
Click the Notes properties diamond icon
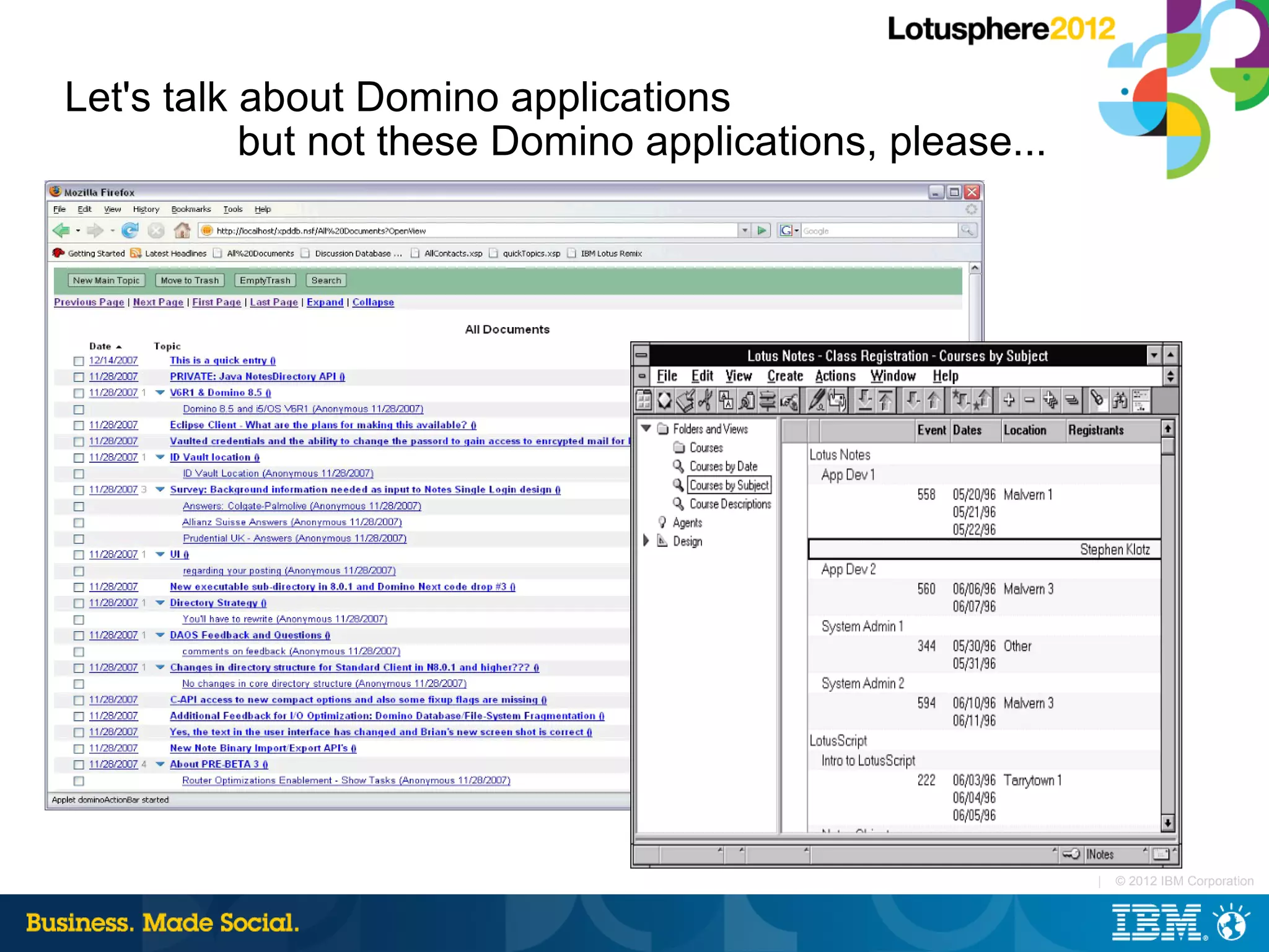click(x=665, y=401)
